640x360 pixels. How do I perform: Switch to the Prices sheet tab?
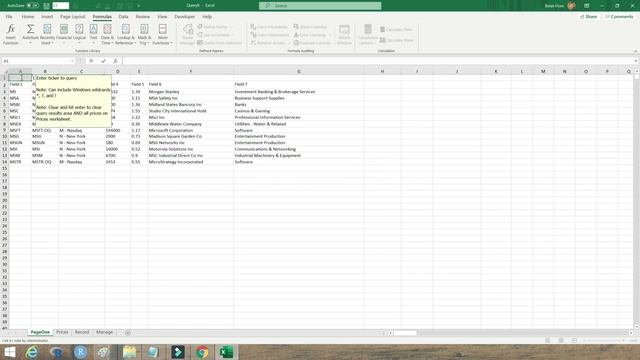[62, 332]
